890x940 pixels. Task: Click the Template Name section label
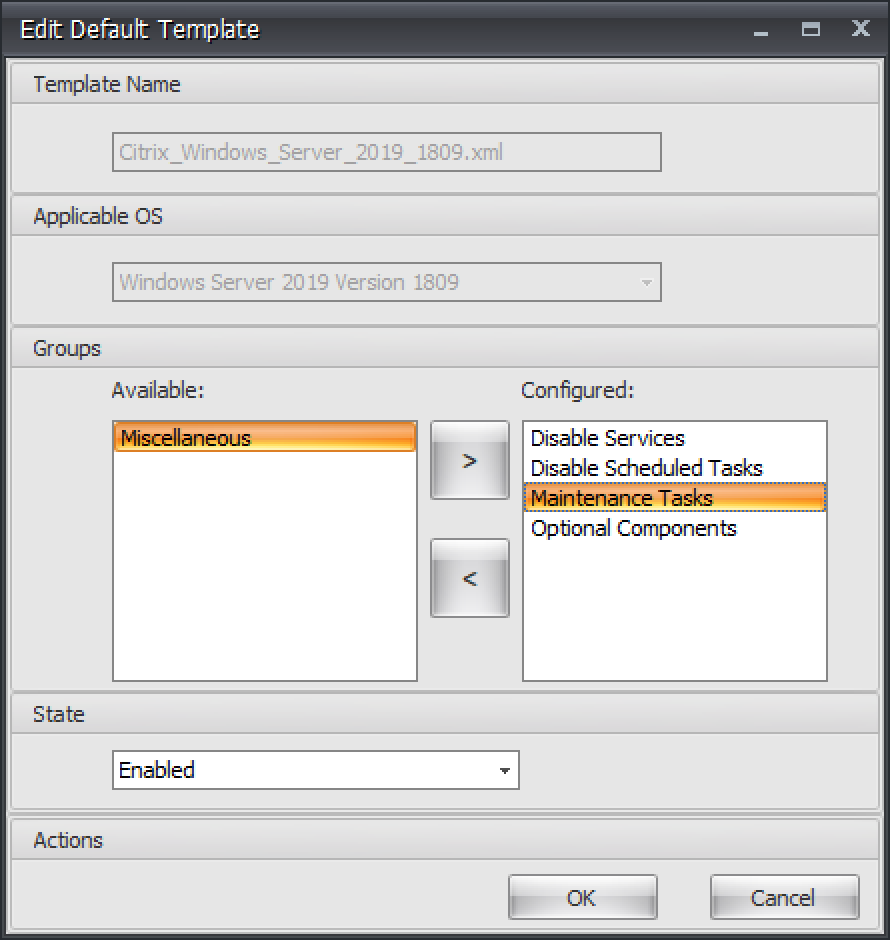pos(105,84)
